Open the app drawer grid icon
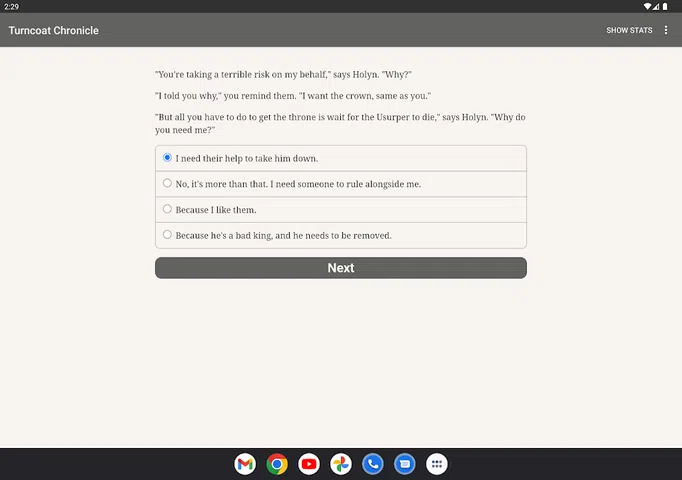This screenshot has height=480, width=682. click(436, 464)
